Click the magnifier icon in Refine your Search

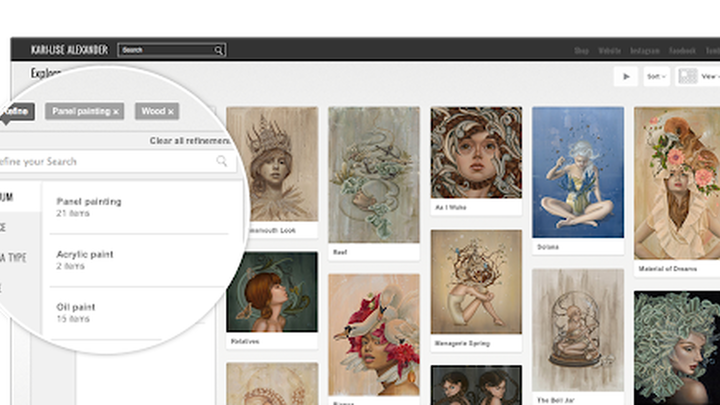point(222,161)
